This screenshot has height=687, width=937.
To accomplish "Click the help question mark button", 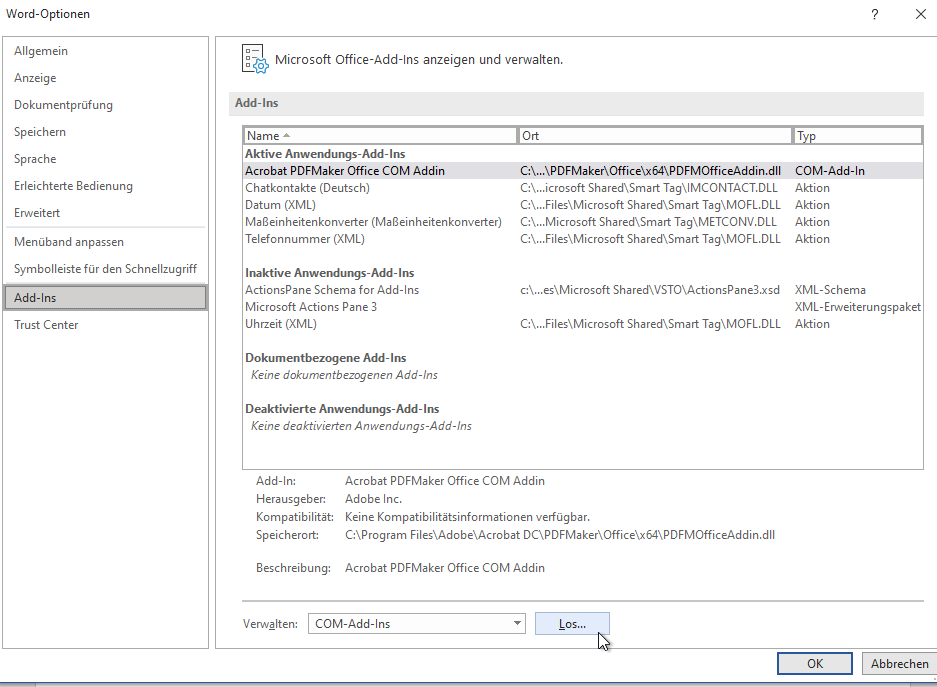I will point(874,14).
